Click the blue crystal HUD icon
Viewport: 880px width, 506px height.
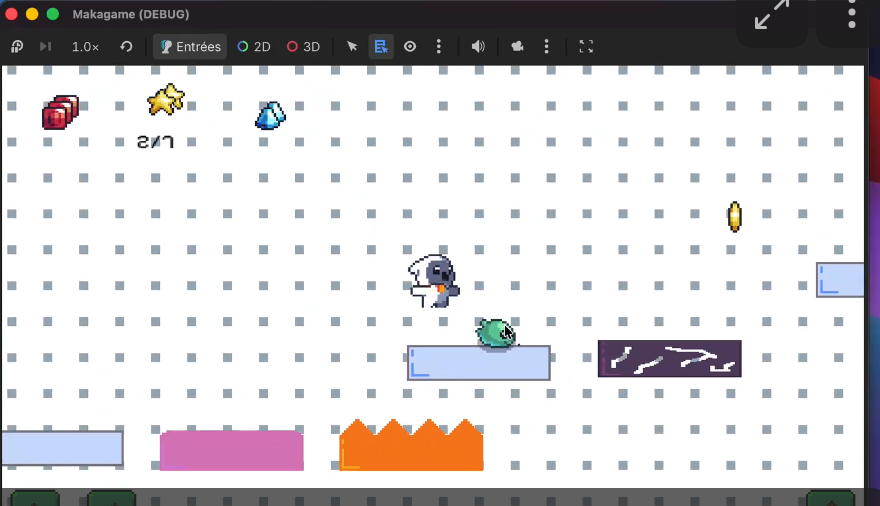271,116
